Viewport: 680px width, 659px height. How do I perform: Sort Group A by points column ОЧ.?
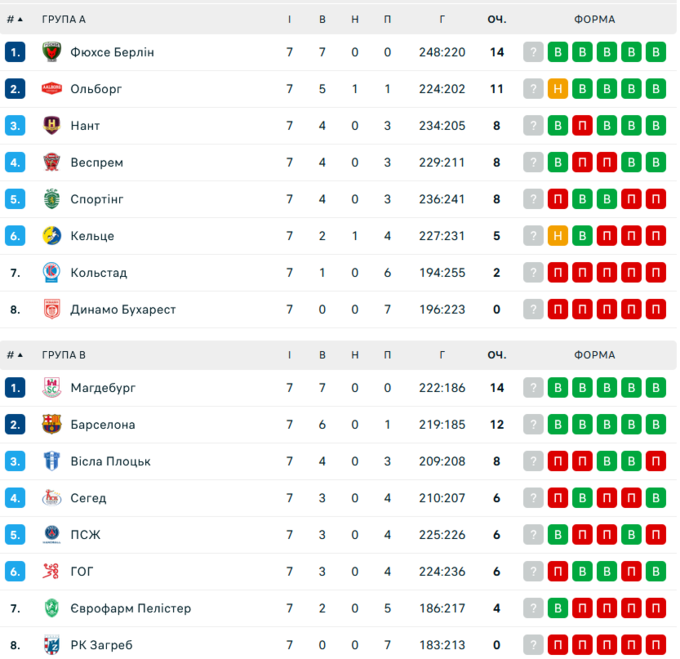pyautogui.click(x=497, y=19)
